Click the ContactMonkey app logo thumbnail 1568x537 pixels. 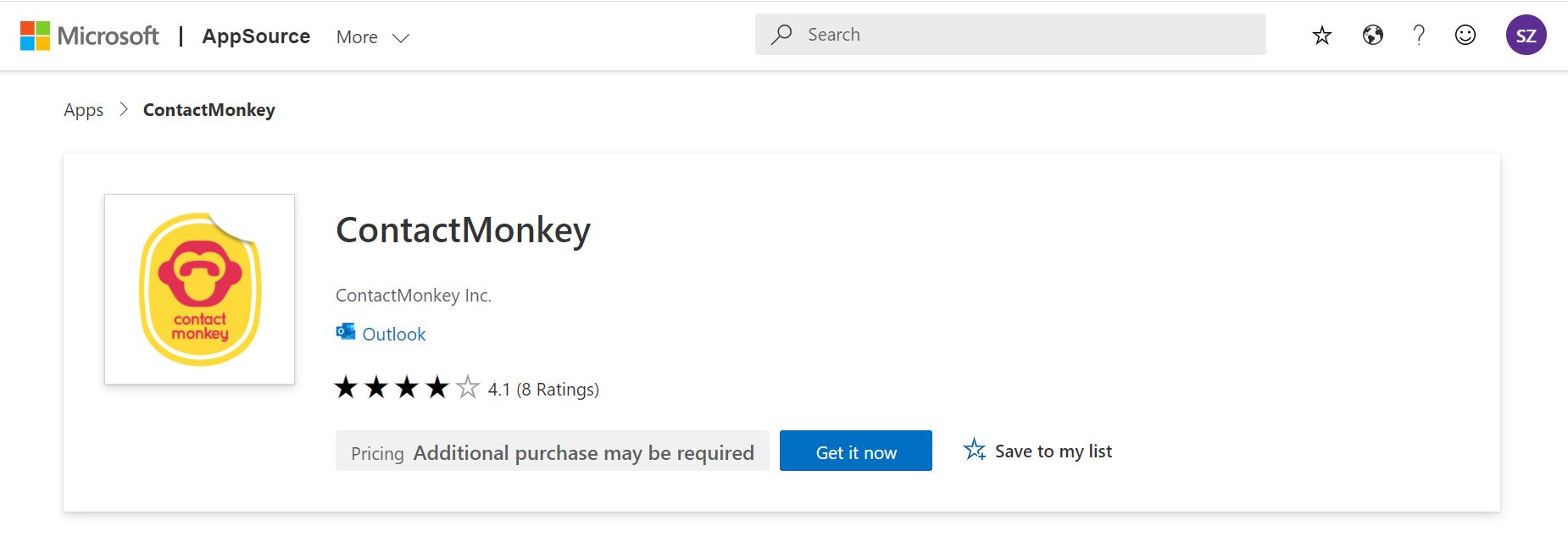tap(199, 289)
